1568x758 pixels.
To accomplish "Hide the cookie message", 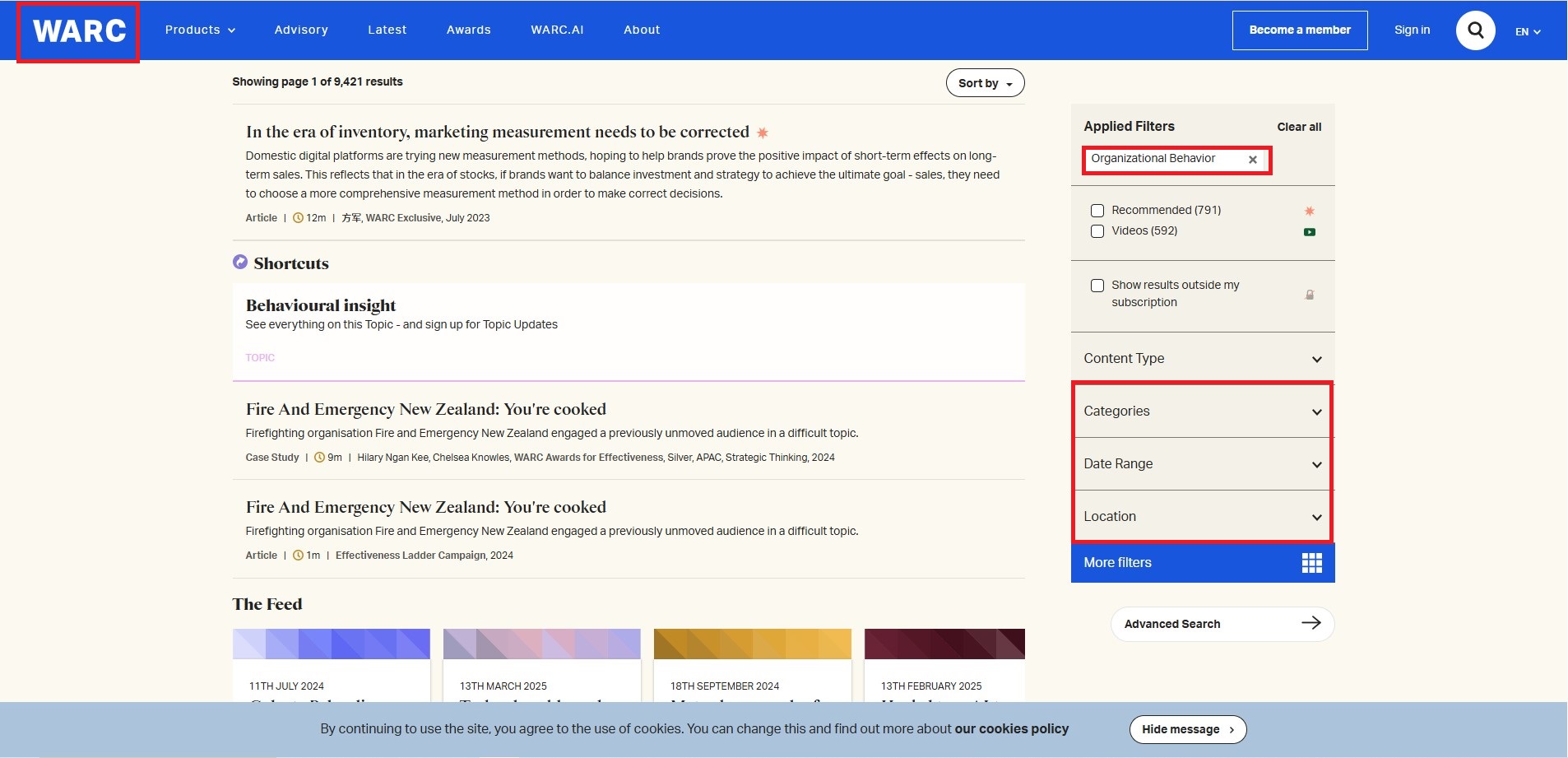I will [x=1187, y=729].
